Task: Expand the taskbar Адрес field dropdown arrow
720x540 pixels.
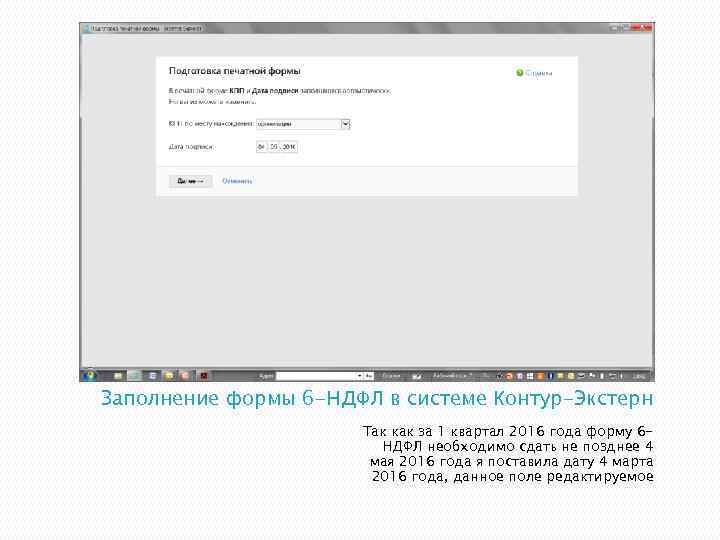Action: tap(360, 376)
